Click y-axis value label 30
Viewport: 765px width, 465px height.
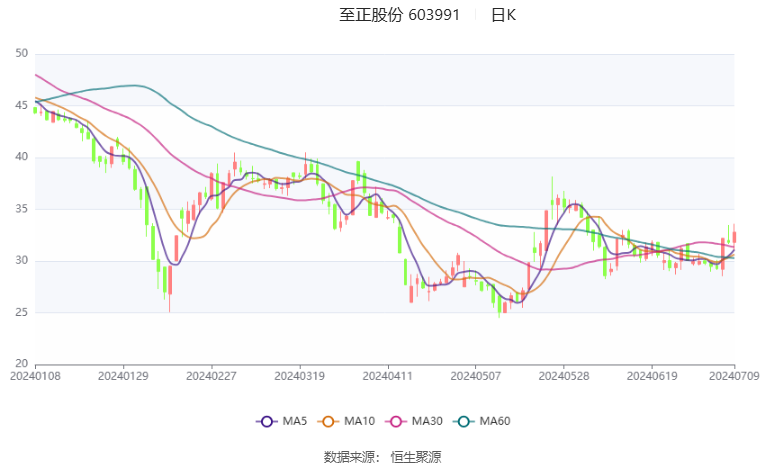tap(21, 261)
